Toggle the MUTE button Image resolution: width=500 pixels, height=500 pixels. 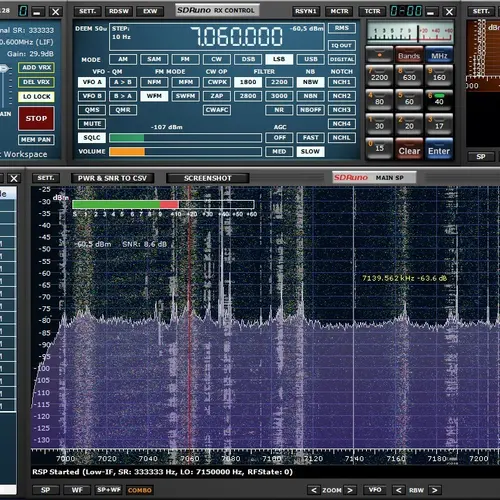click(92, 124)
